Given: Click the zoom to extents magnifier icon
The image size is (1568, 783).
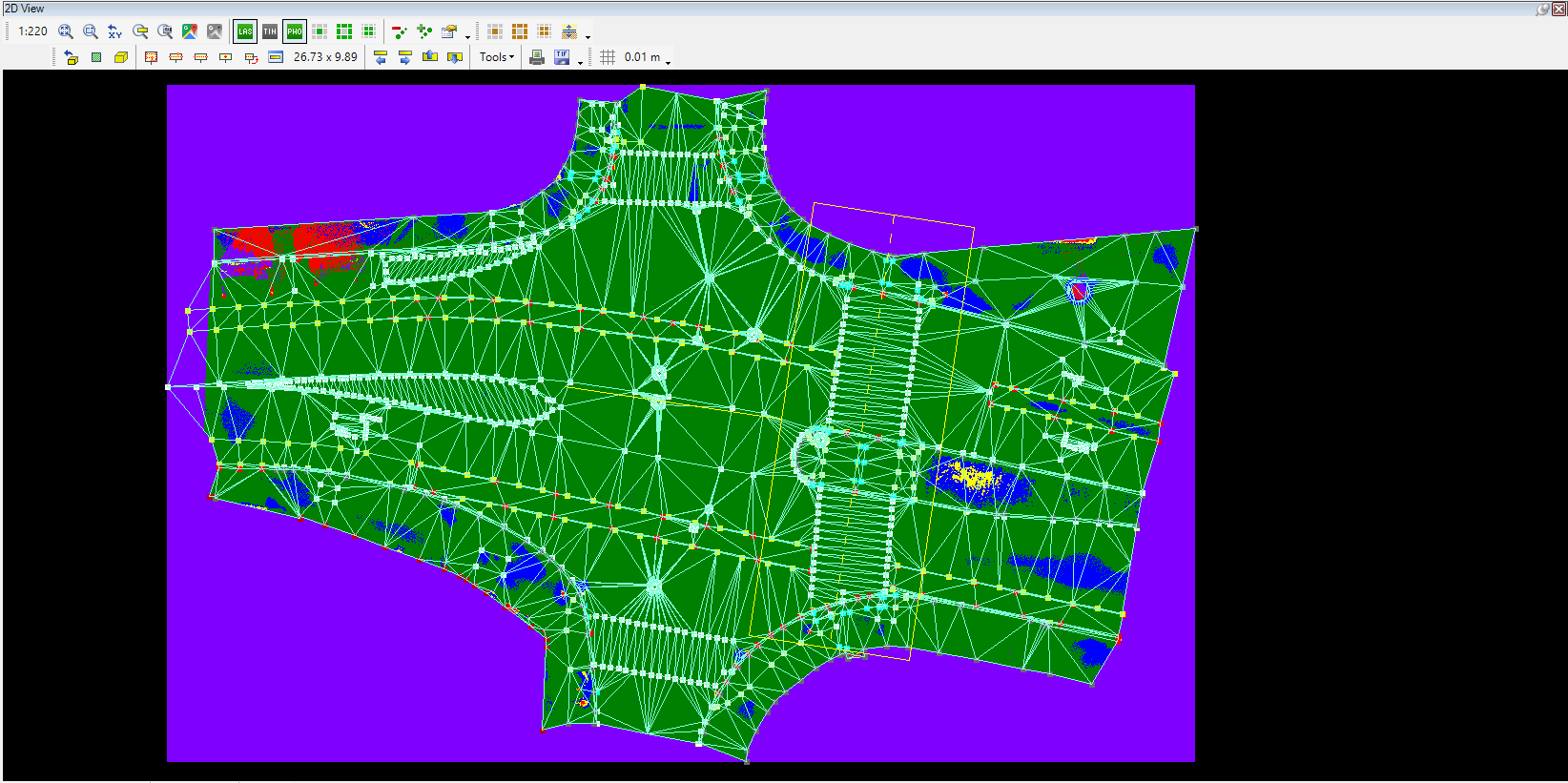Looking at the screenshot, I should [66, 31].
